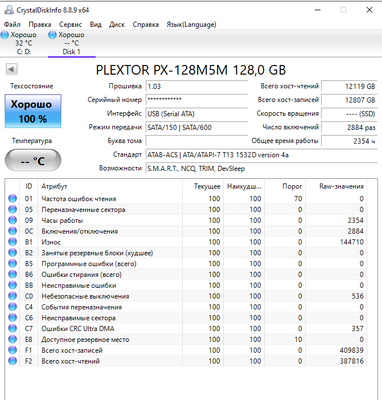
Task: Click the Порог column header
Action: coord(285,186)
